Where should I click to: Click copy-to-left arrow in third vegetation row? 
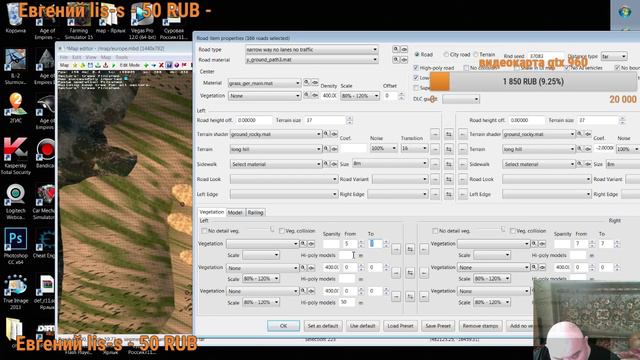click(x=424, y=296)
